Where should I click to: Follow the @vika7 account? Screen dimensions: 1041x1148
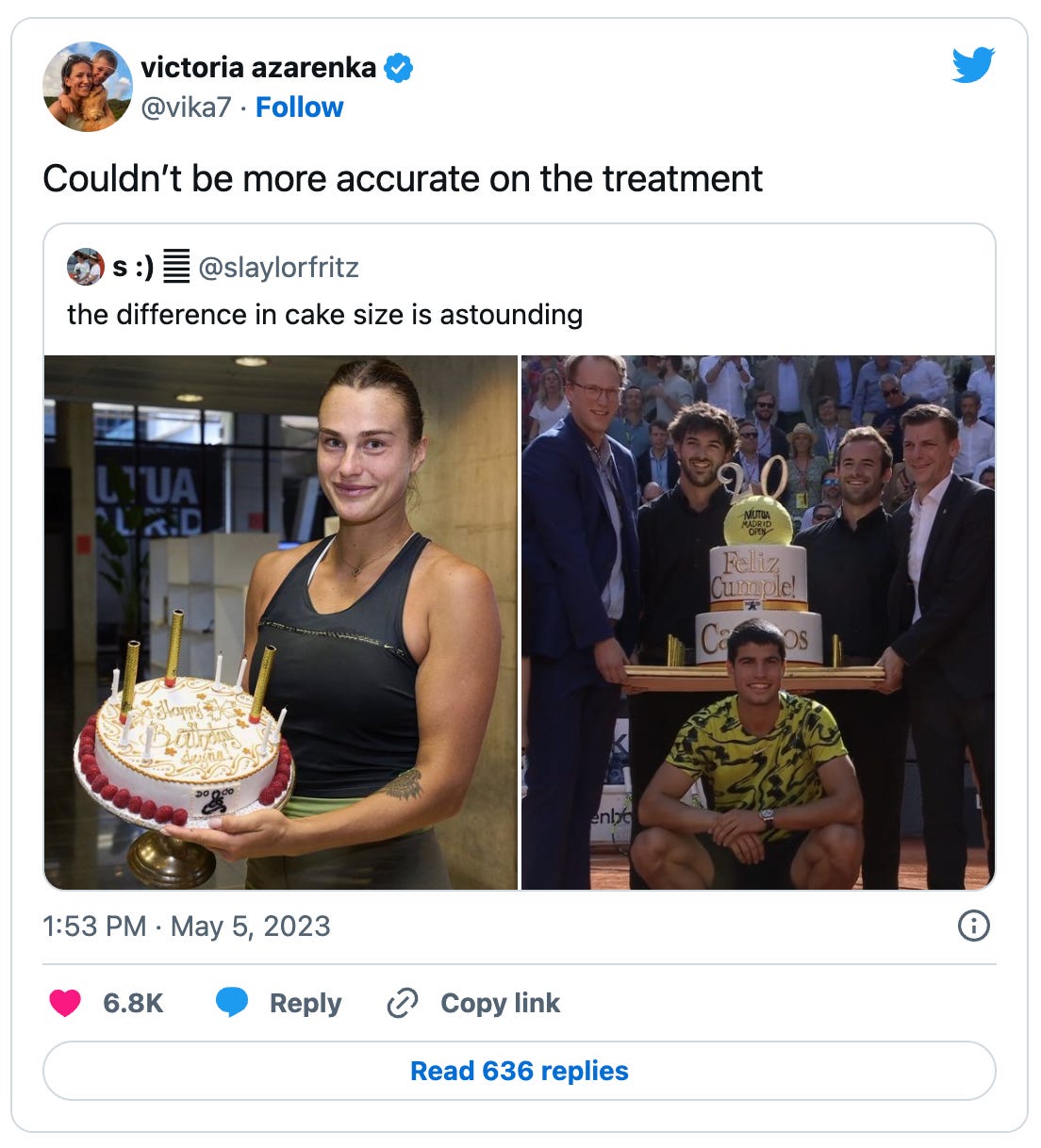[299, 107]
